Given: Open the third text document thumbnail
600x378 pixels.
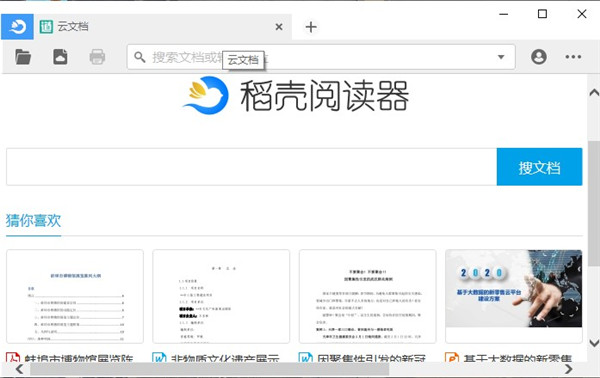Looking at the screenshot, I should pyautogui.click(x=367, y=297).
